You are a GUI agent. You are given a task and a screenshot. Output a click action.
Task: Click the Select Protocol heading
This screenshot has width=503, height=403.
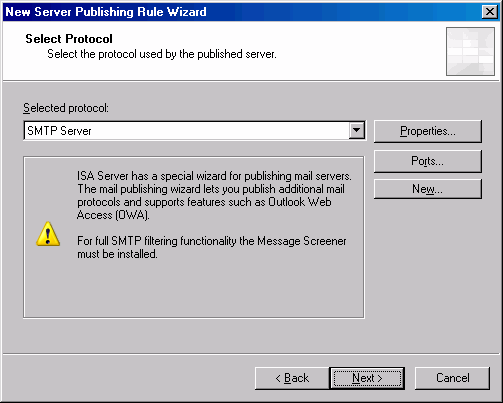click(x=69, y=39)
